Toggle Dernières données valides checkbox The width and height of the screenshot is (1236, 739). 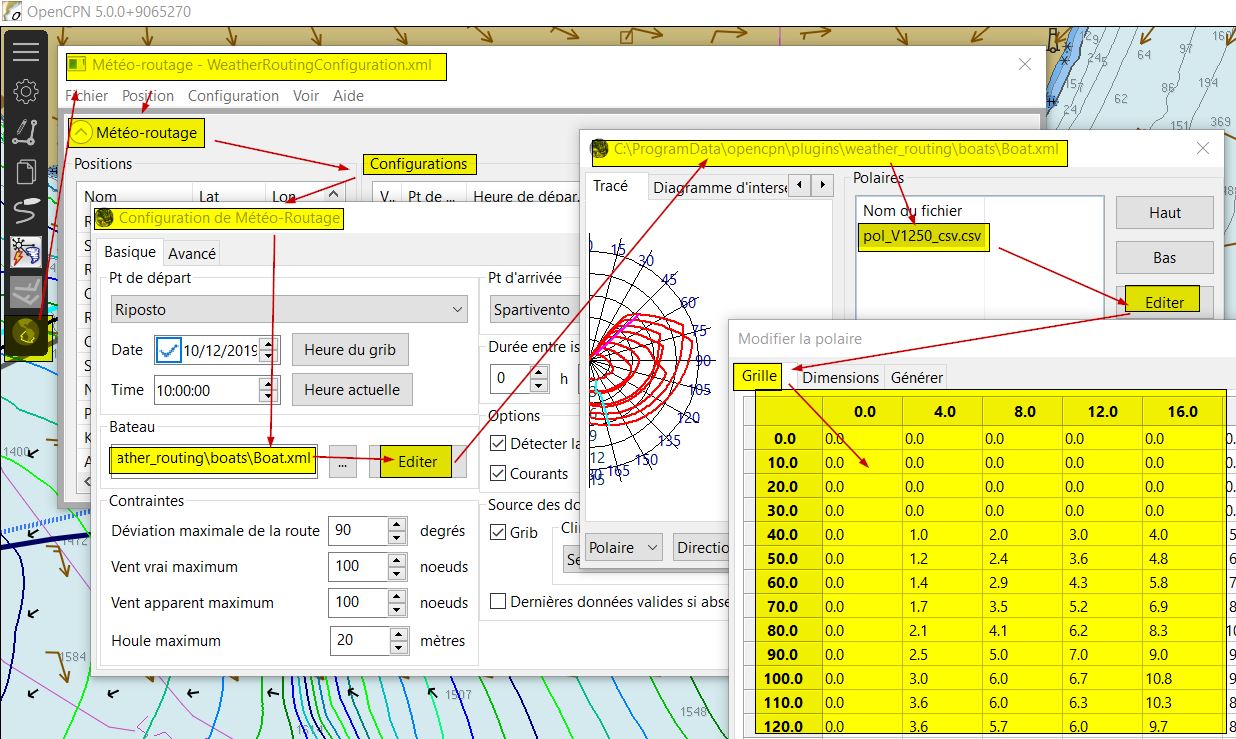click(x=499, y=602)
